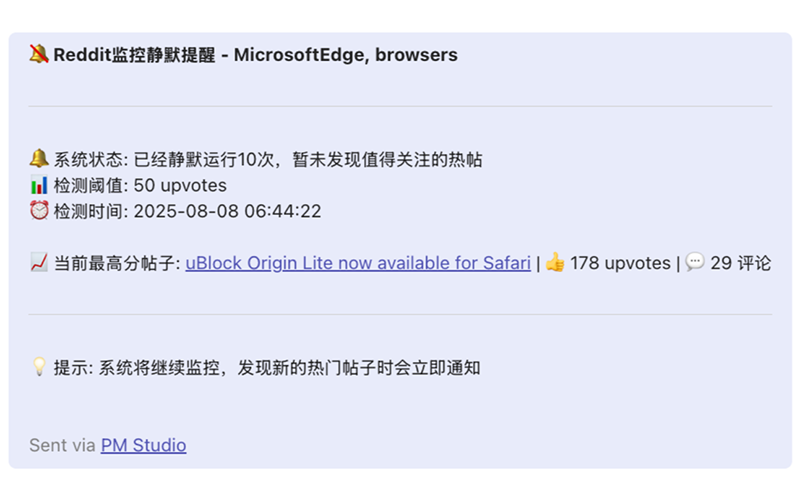This screenshot has height=500, width=800.
Task: Click the Reddit监控静默提醒 title text
Action: pos(134,55)
